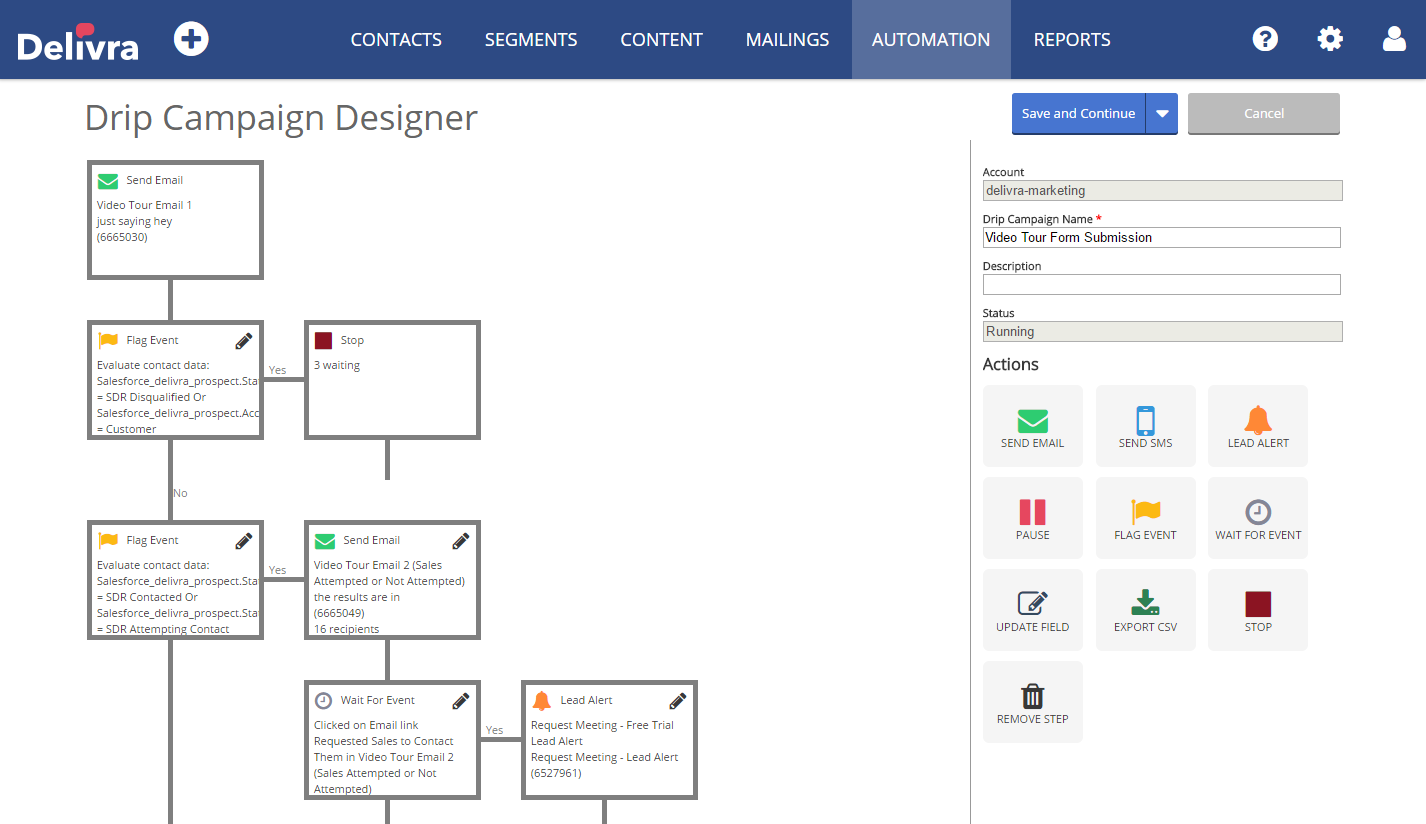1426x824 pixels.
Task: Select the Pause action
Action: click(x=1033, y=518)
